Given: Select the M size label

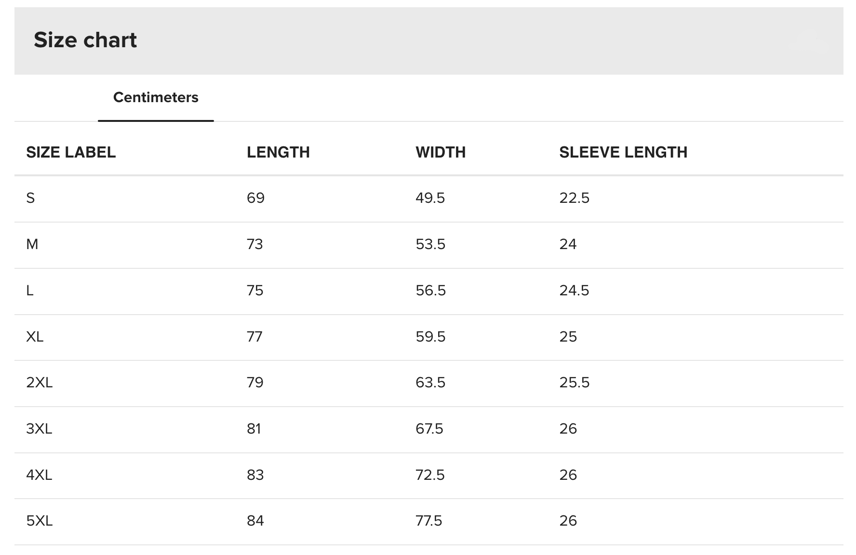Looking at the screenshot, I should (x=32, y=244).
